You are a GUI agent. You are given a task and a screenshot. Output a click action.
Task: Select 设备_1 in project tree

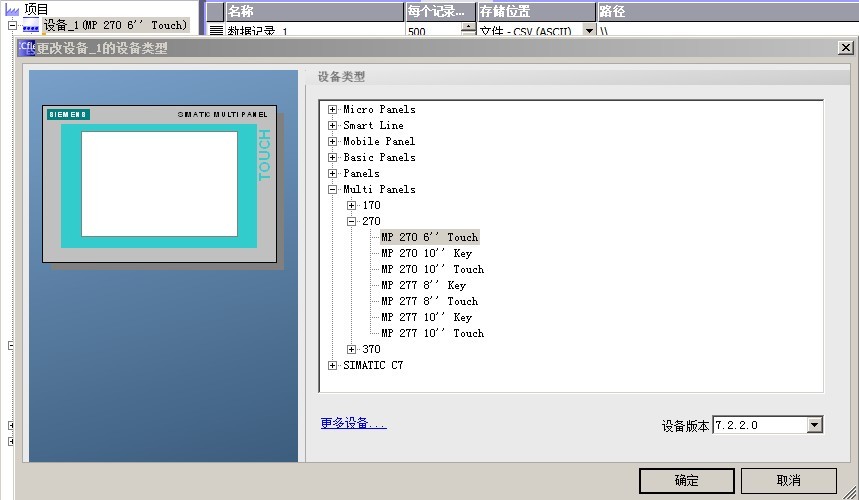116,25
